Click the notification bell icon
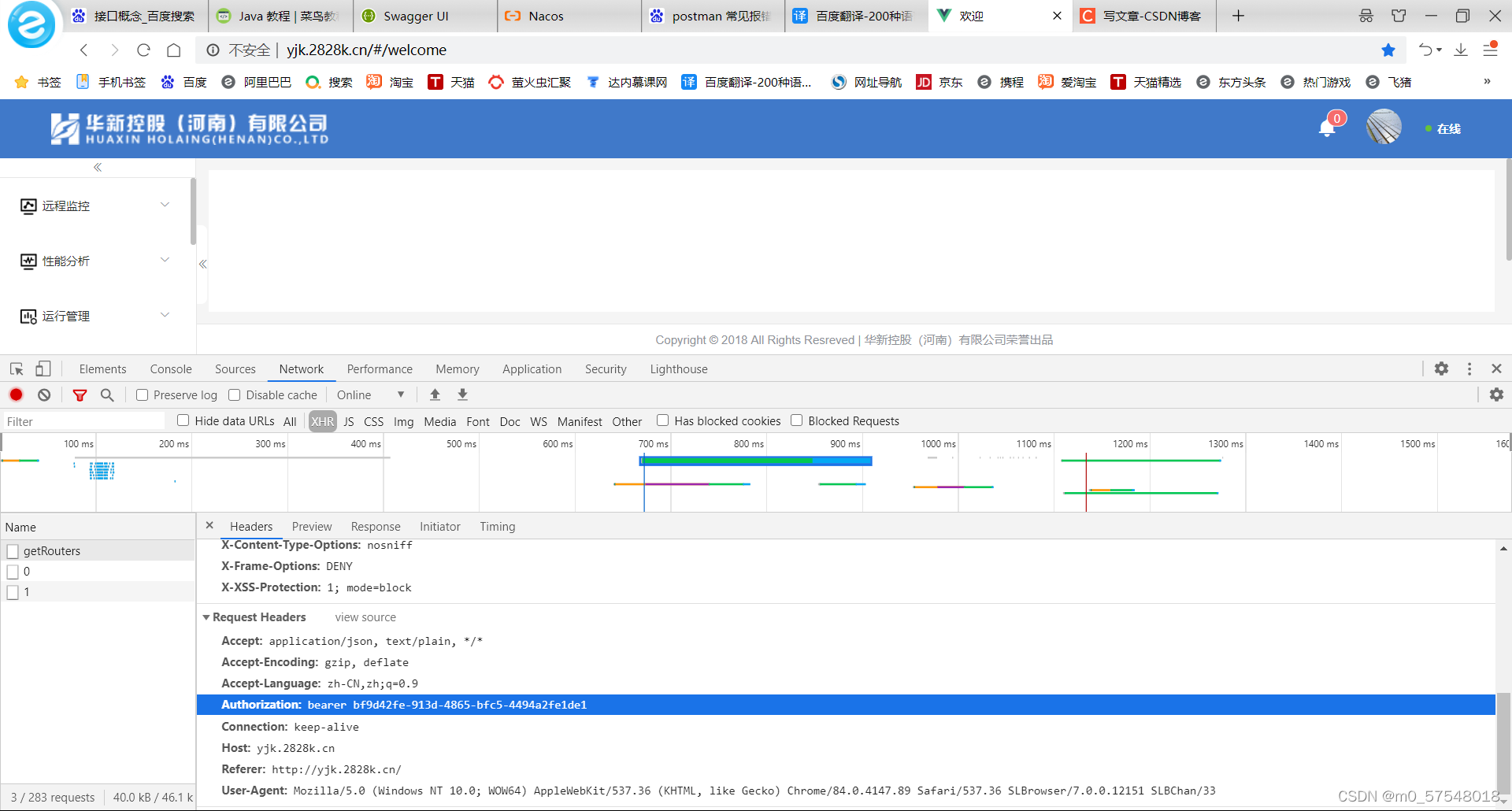1512x811 pixels. tap(1327, 128)
